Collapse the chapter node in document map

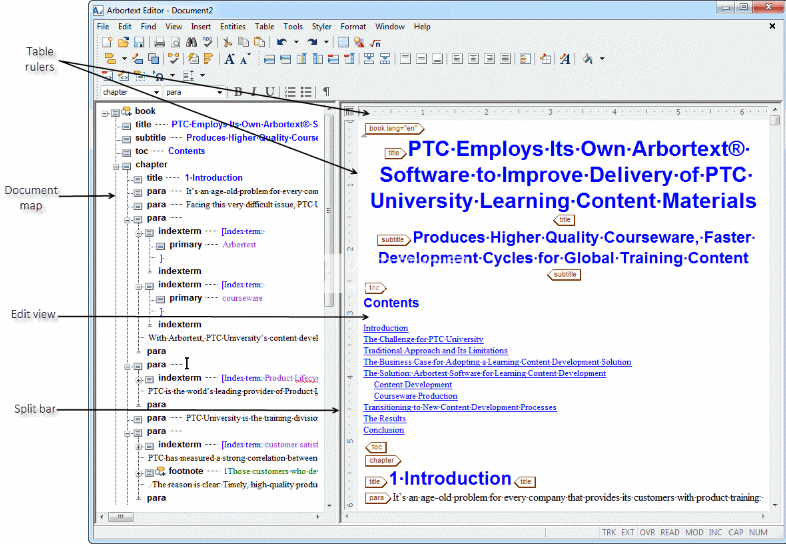pyautogui.click(x=116, y=166)
